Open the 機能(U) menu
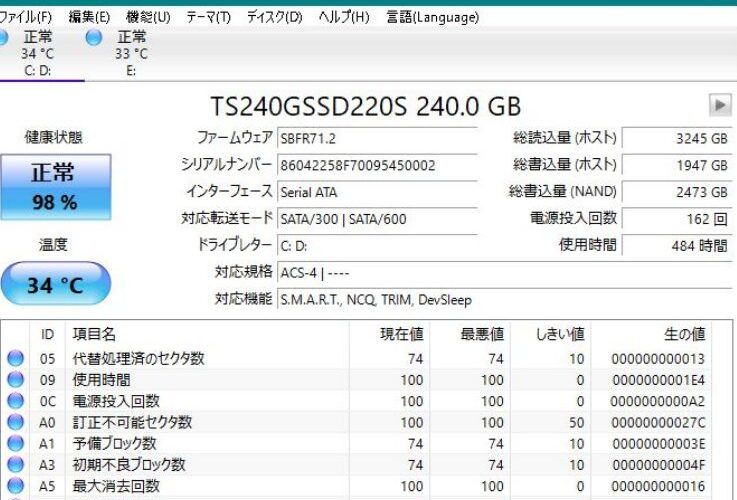737x500 pixels. 148,17
